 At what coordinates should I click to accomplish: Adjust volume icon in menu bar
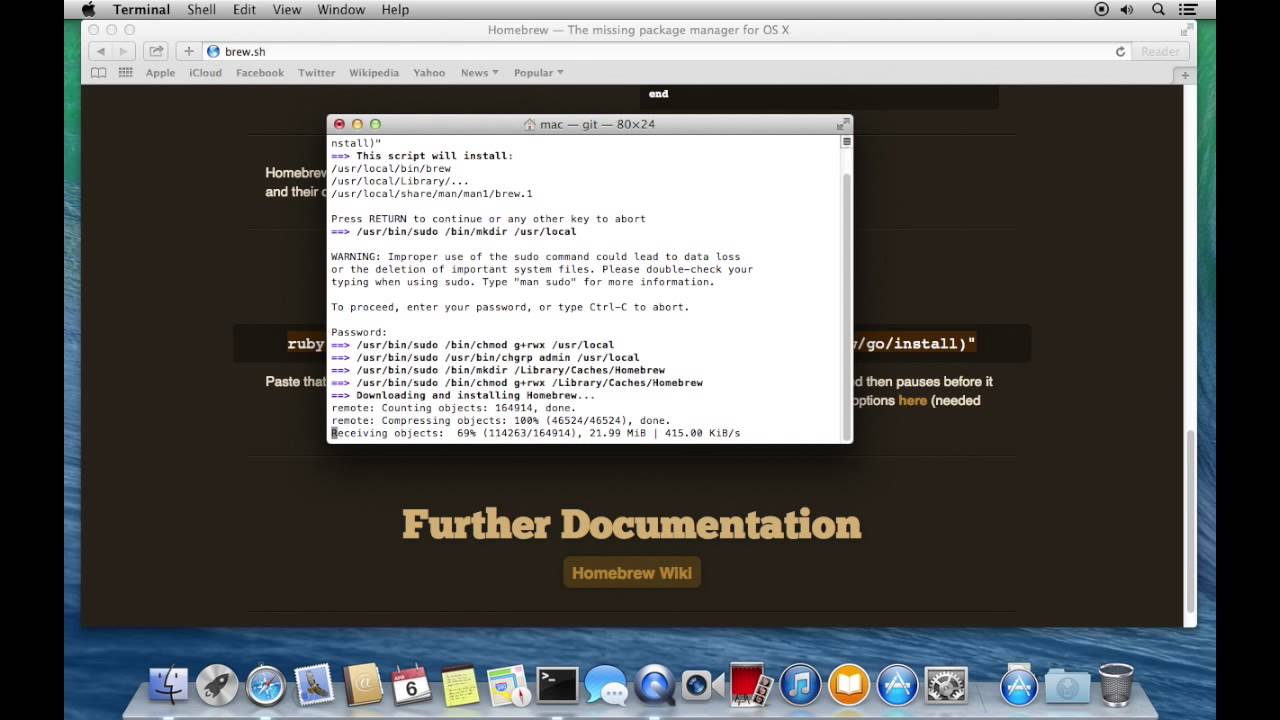pos(1128,9)
